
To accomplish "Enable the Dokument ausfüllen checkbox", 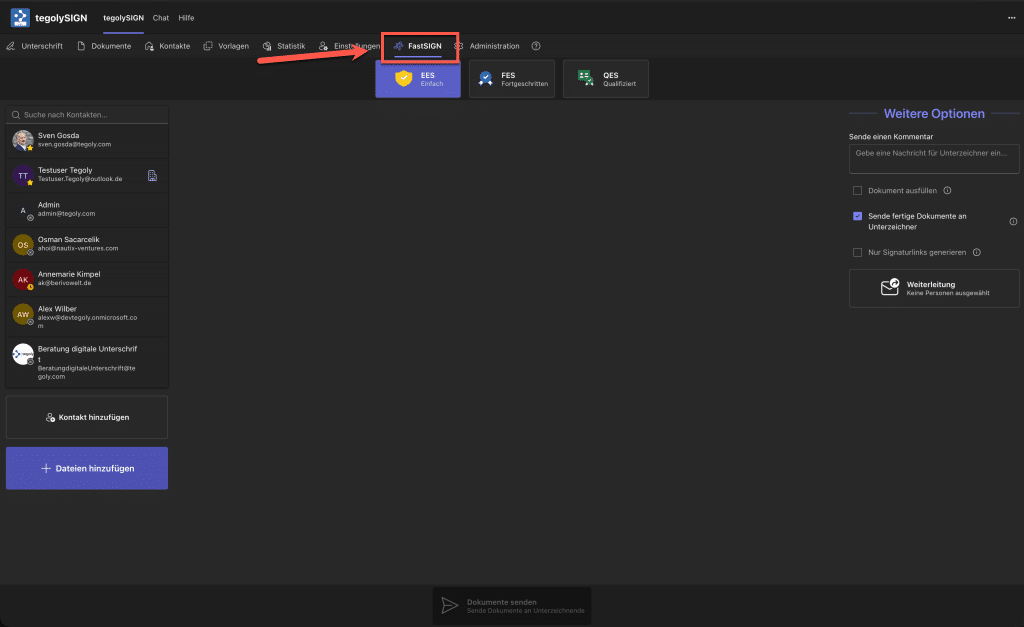I will point(857,190).
